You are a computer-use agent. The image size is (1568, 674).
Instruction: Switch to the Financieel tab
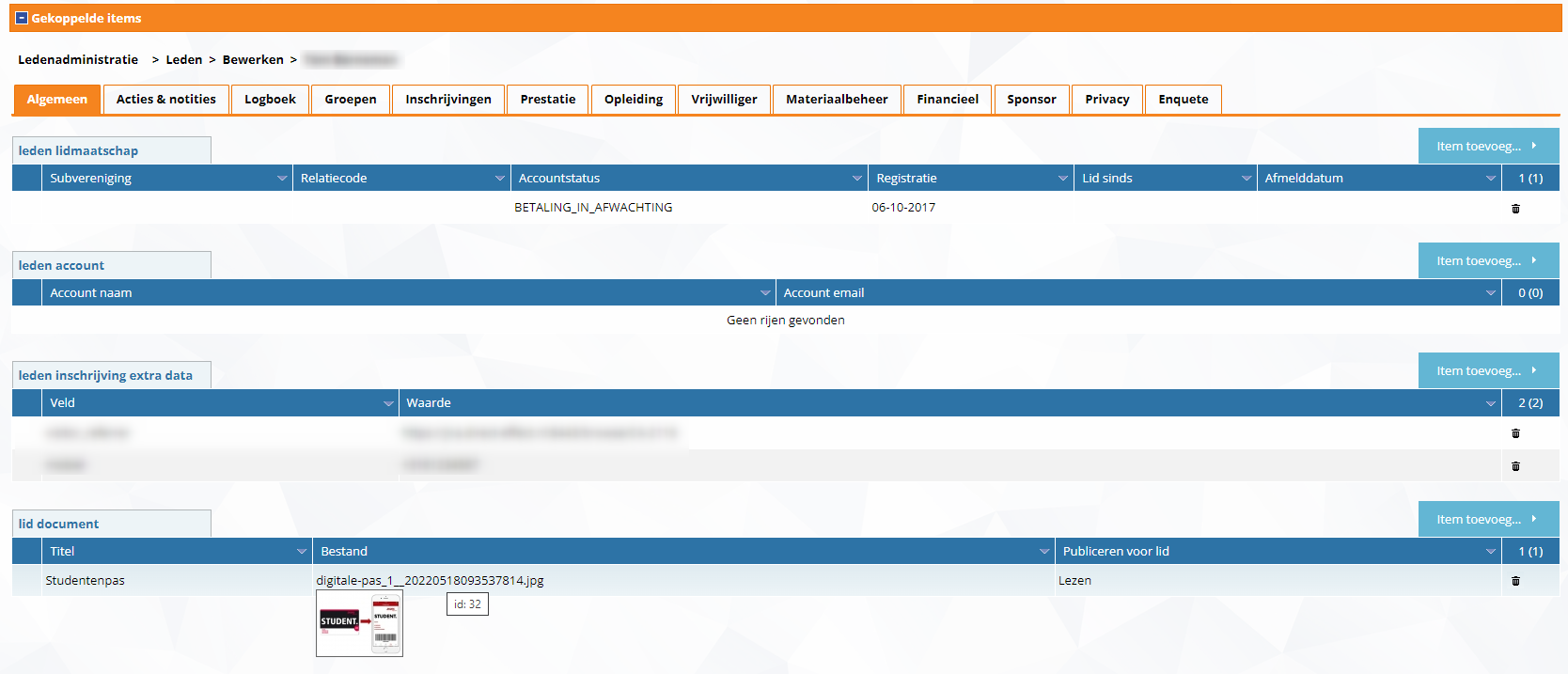947,100
